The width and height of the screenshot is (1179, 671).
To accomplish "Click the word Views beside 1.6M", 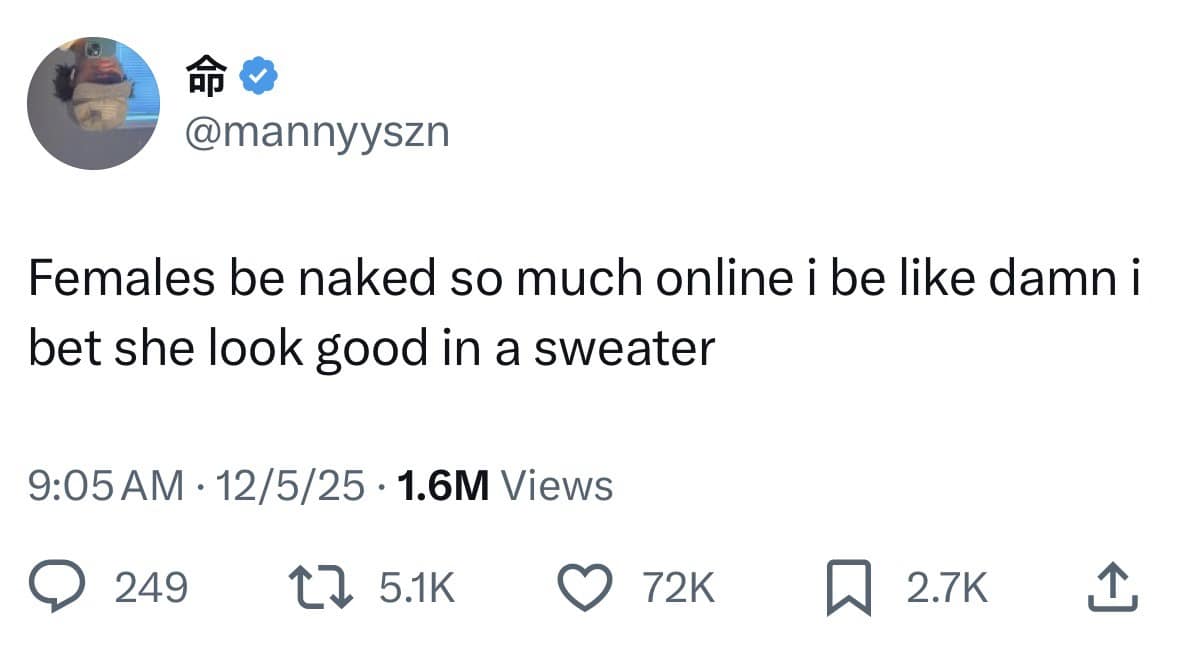I will [x=556, y=486].
